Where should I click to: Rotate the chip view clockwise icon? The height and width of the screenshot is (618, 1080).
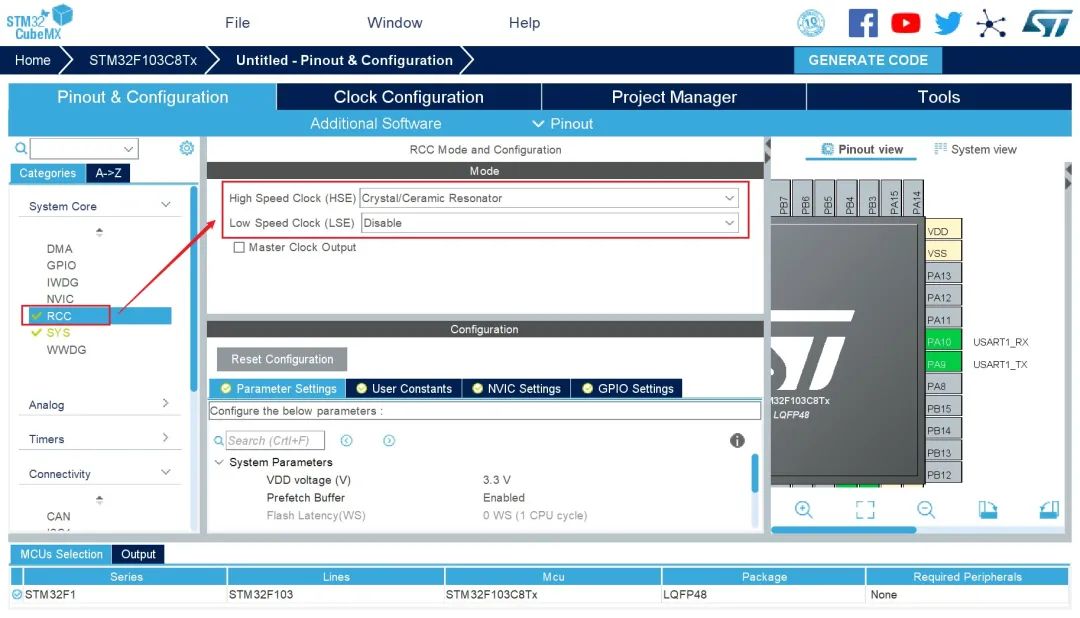(988, 509)
